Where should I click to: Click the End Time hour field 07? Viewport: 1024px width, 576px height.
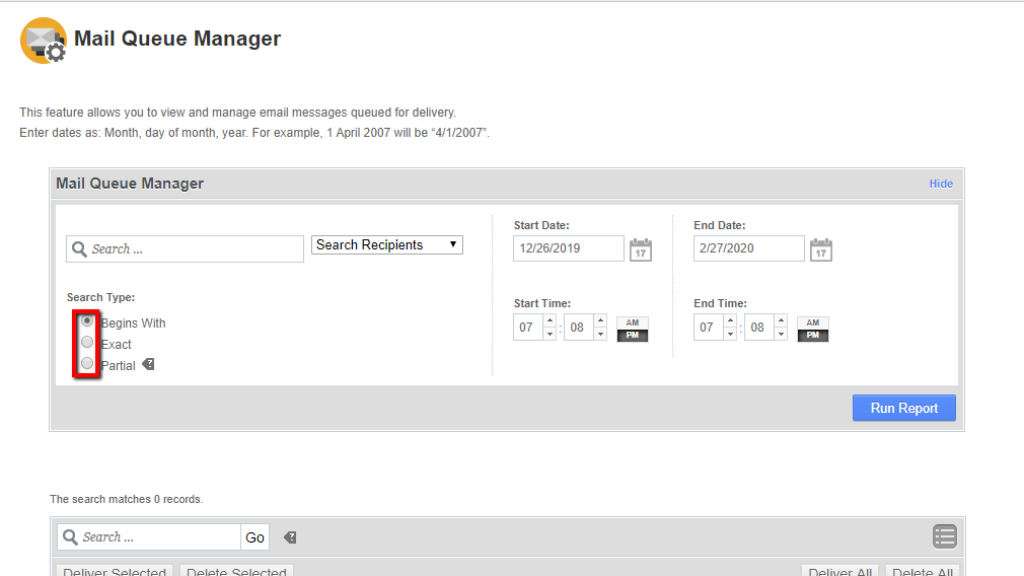click(708, 327)
